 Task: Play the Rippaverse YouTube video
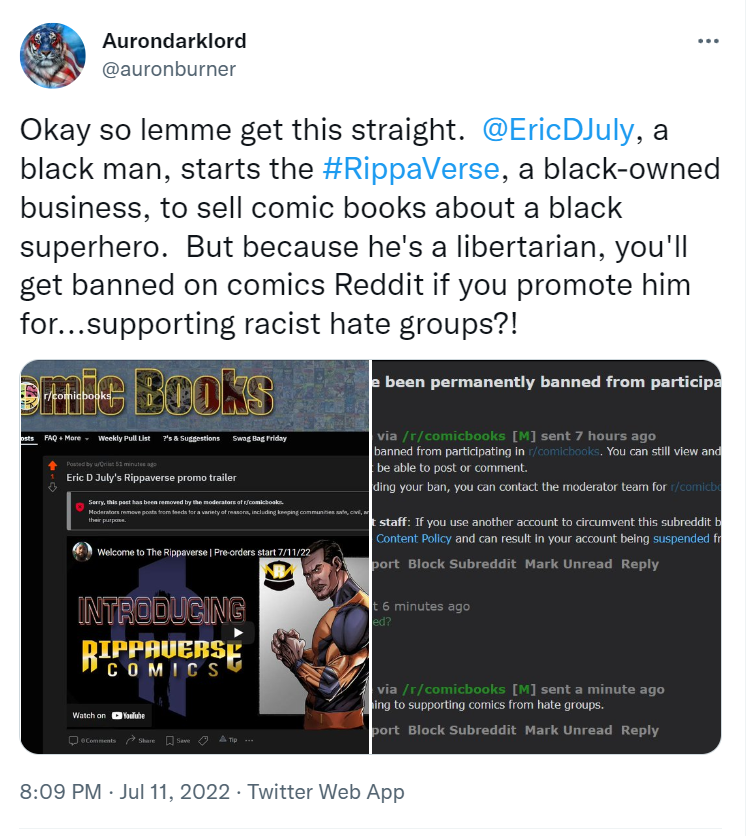[x=238, y=633]
